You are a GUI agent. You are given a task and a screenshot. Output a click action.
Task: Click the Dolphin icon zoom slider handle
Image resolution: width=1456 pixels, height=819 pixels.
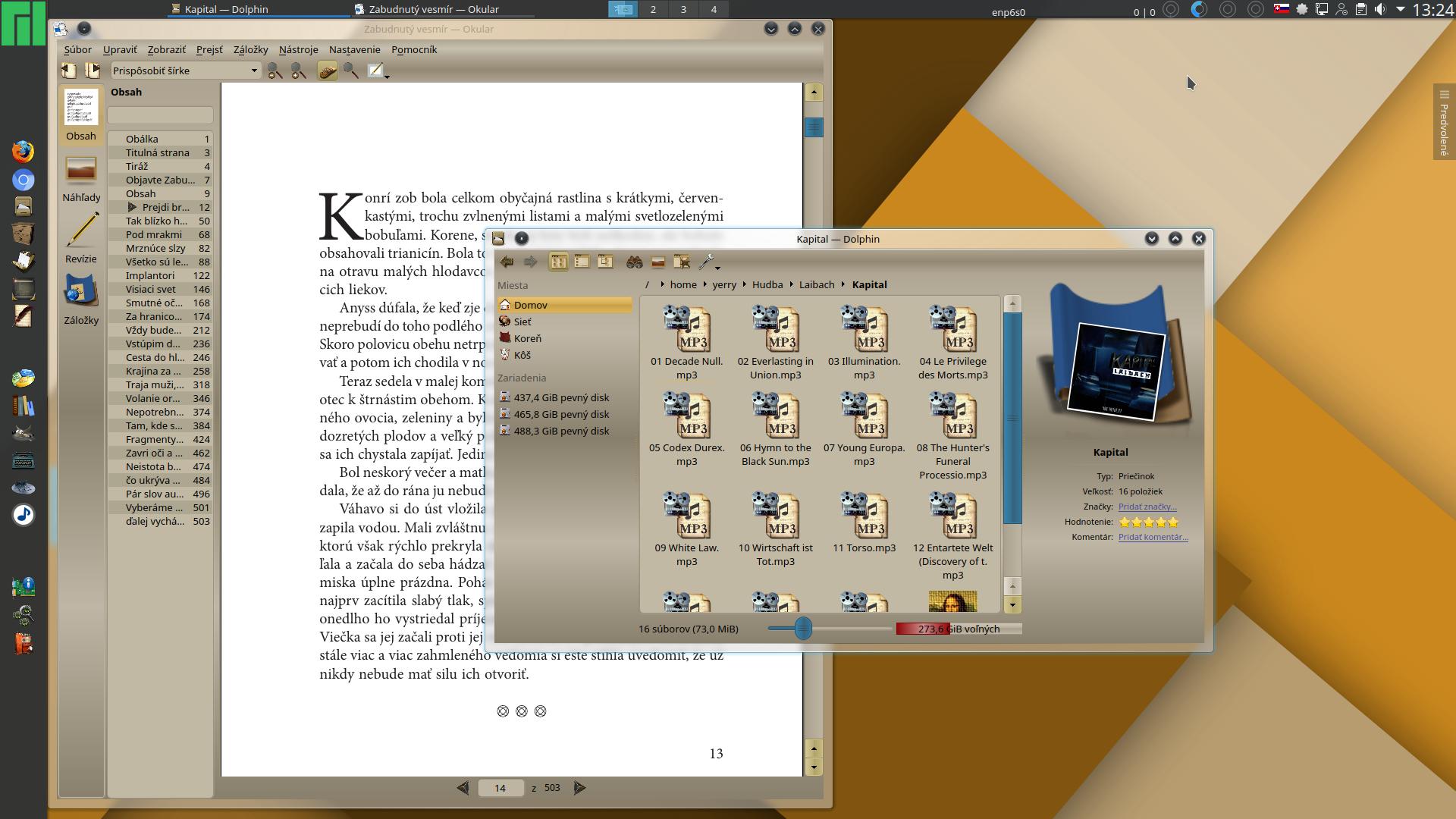(x=803, y=628)
